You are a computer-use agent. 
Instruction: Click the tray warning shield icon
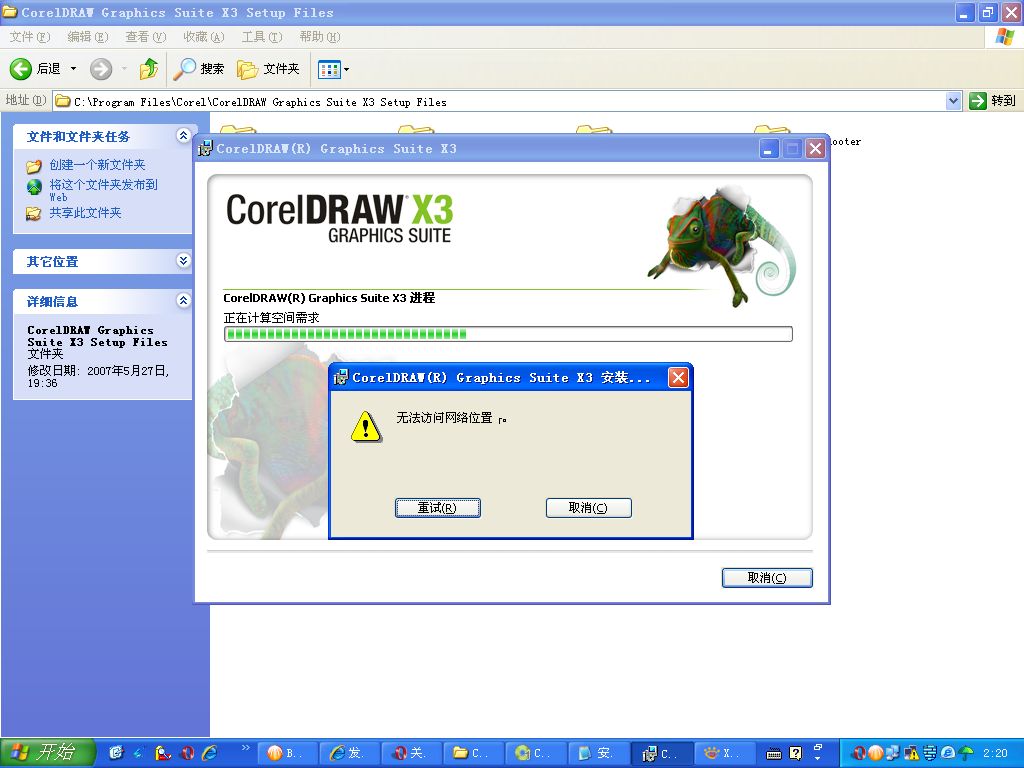pyautogui.click(x=911, y=753)
